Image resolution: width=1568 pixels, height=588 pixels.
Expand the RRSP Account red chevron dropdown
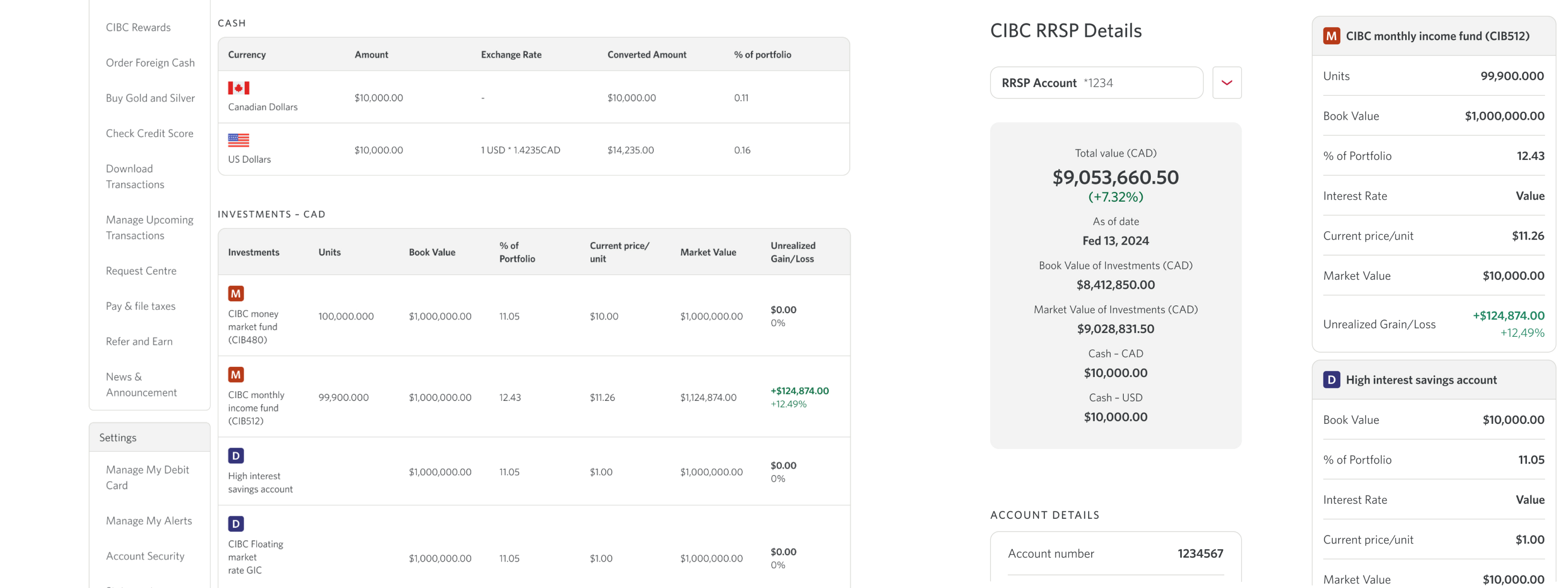tap(1227, 83)
